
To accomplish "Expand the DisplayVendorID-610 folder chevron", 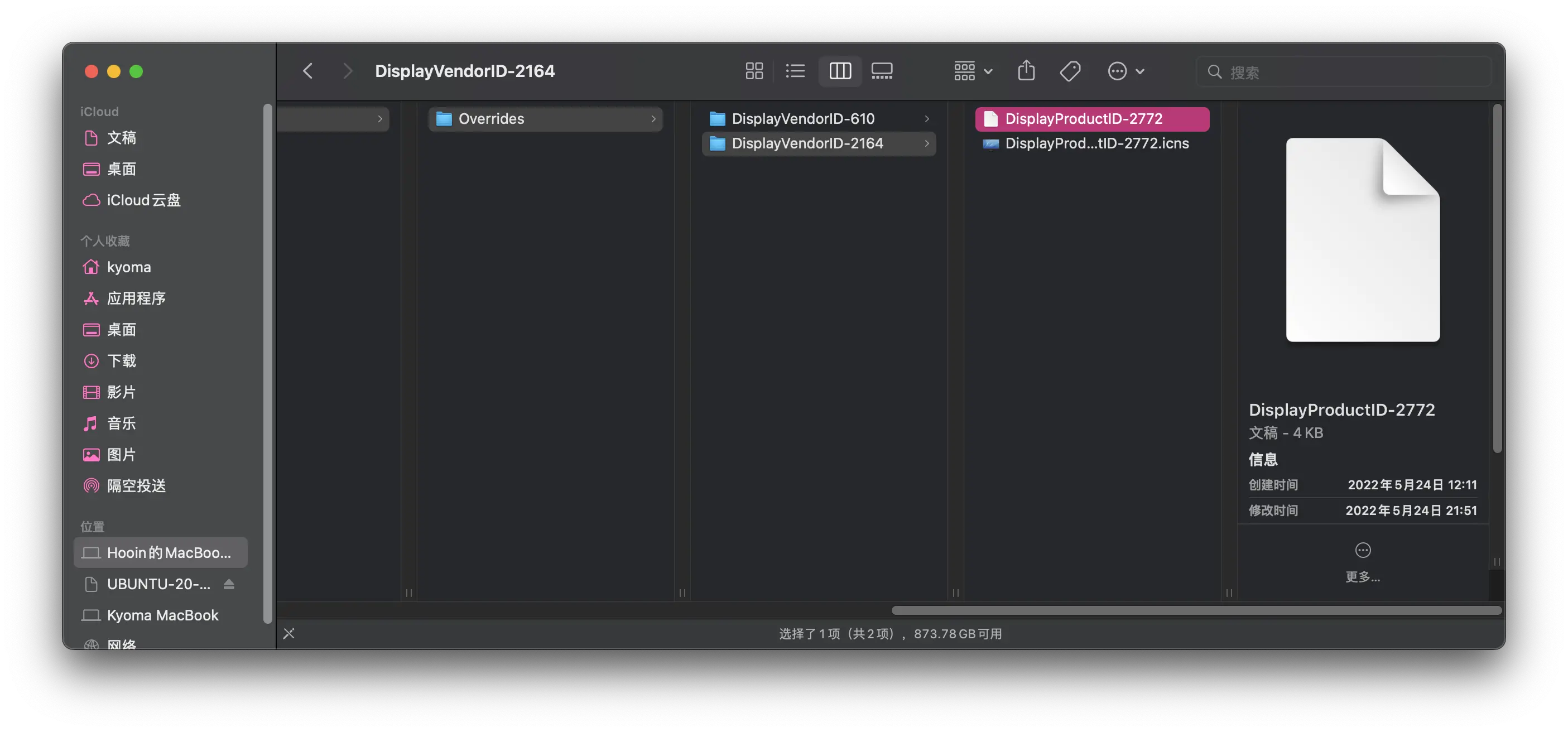I will [926, 119].
